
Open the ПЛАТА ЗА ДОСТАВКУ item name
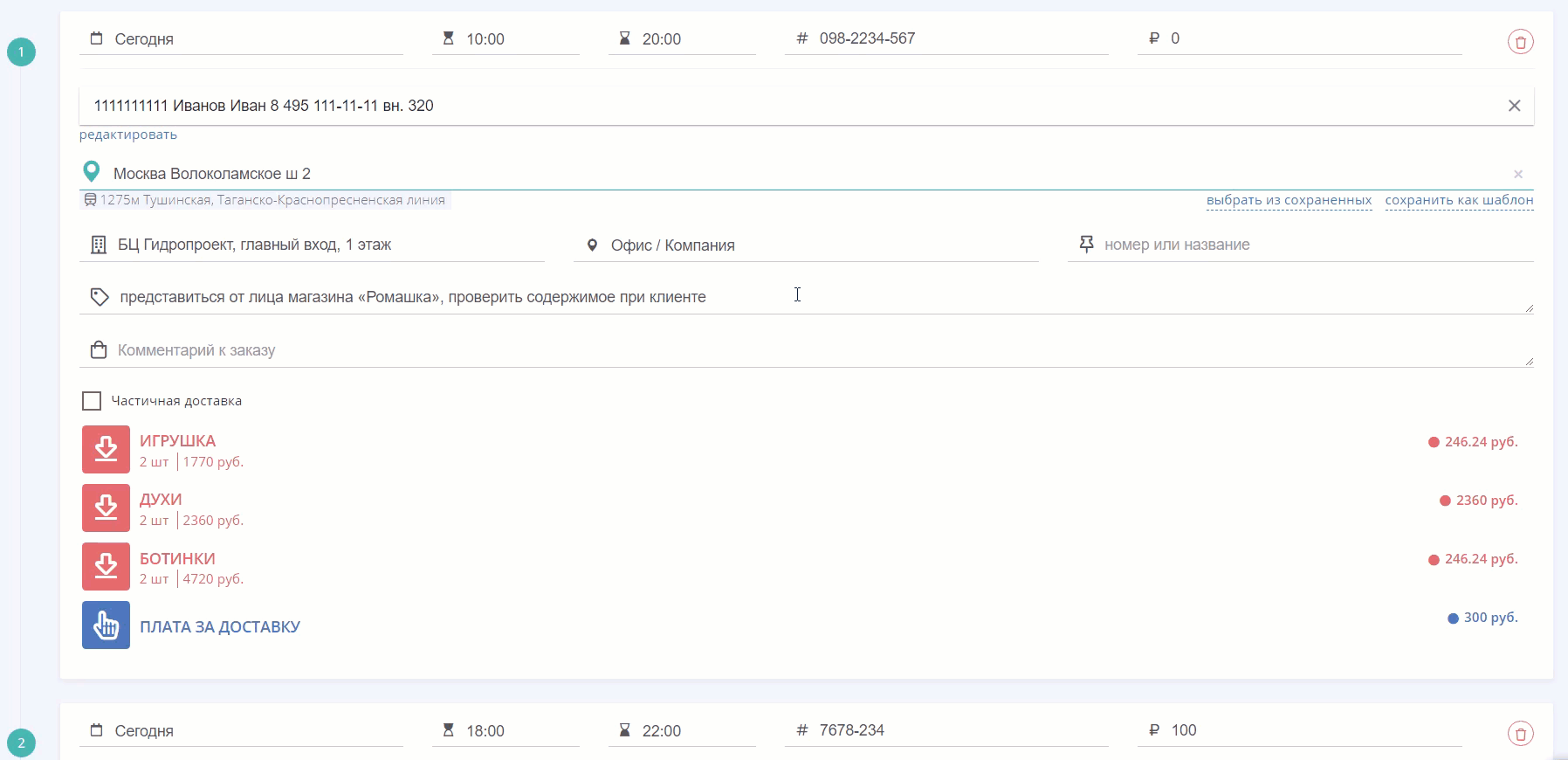(220, 626)
